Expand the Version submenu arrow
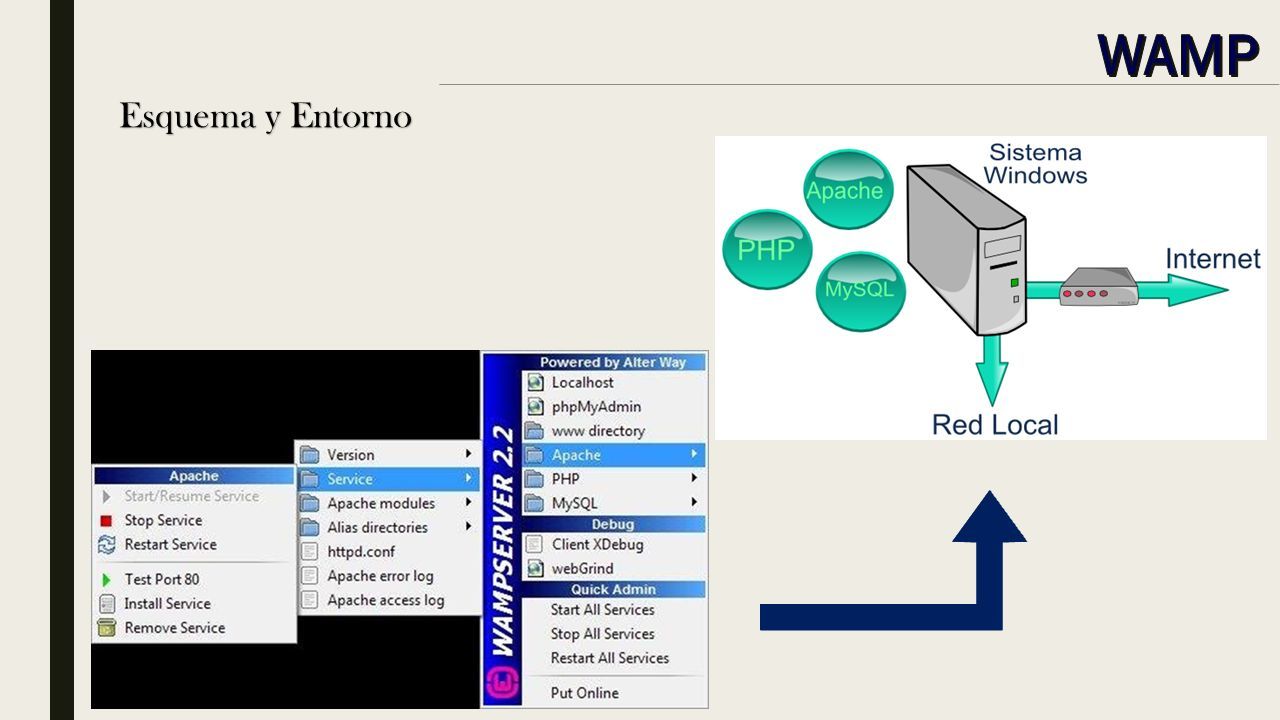Viewport: 1280px width, 720px height. (468, 454)
